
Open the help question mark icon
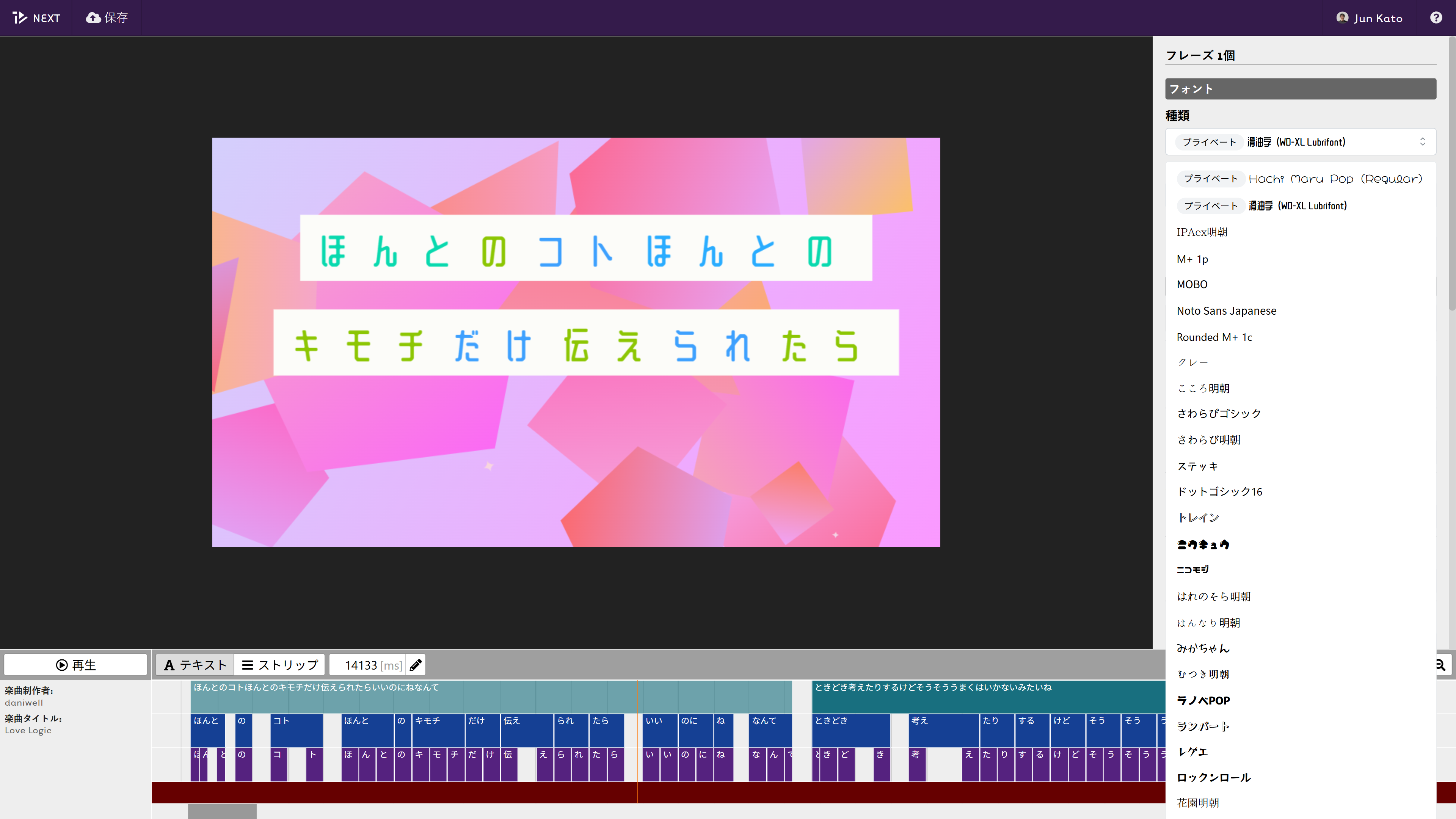[1436, 18]
